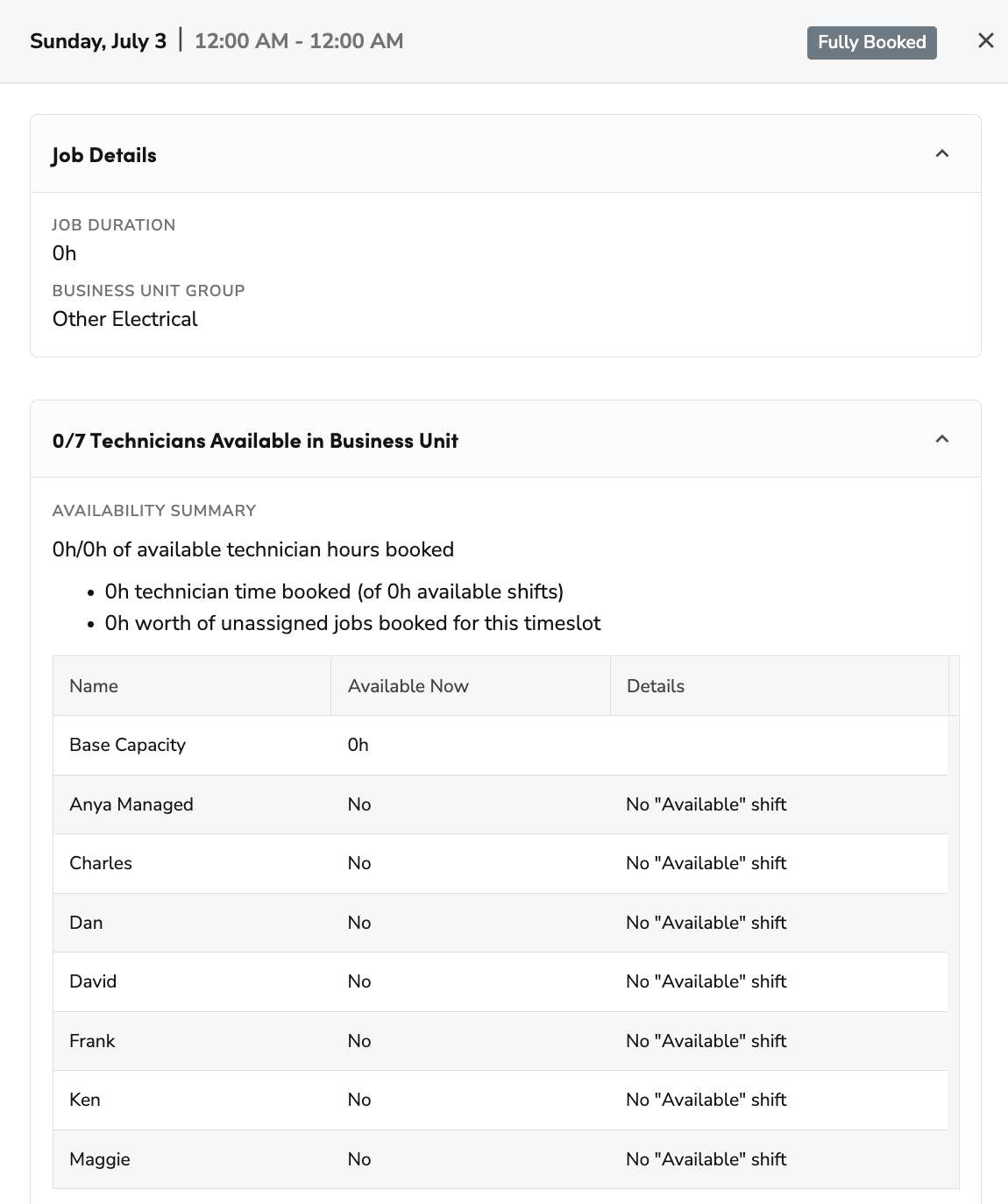1008x1204 pixels.
Task: Select technician David
Action: [94, 981]
